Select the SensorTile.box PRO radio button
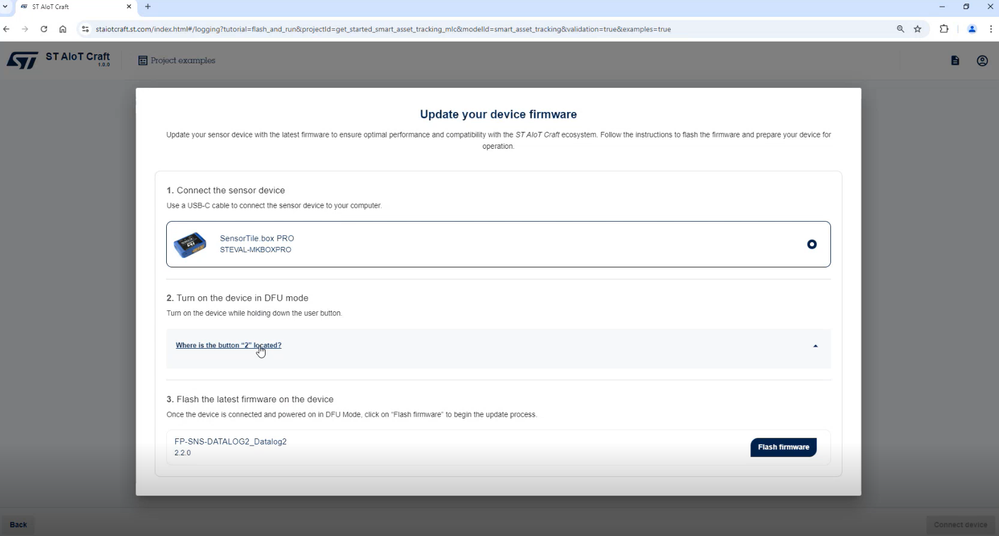Viewport: 999px width, 536px height. coord(812,244)
